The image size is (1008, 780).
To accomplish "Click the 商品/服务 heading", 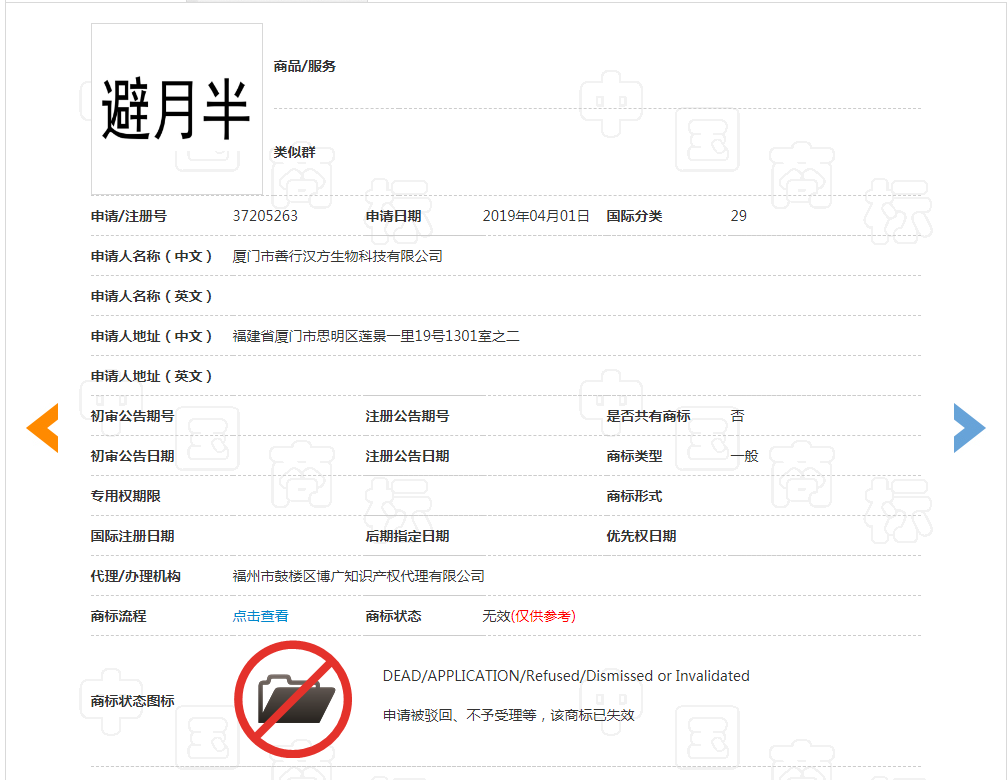I will [x=305, y=66].
